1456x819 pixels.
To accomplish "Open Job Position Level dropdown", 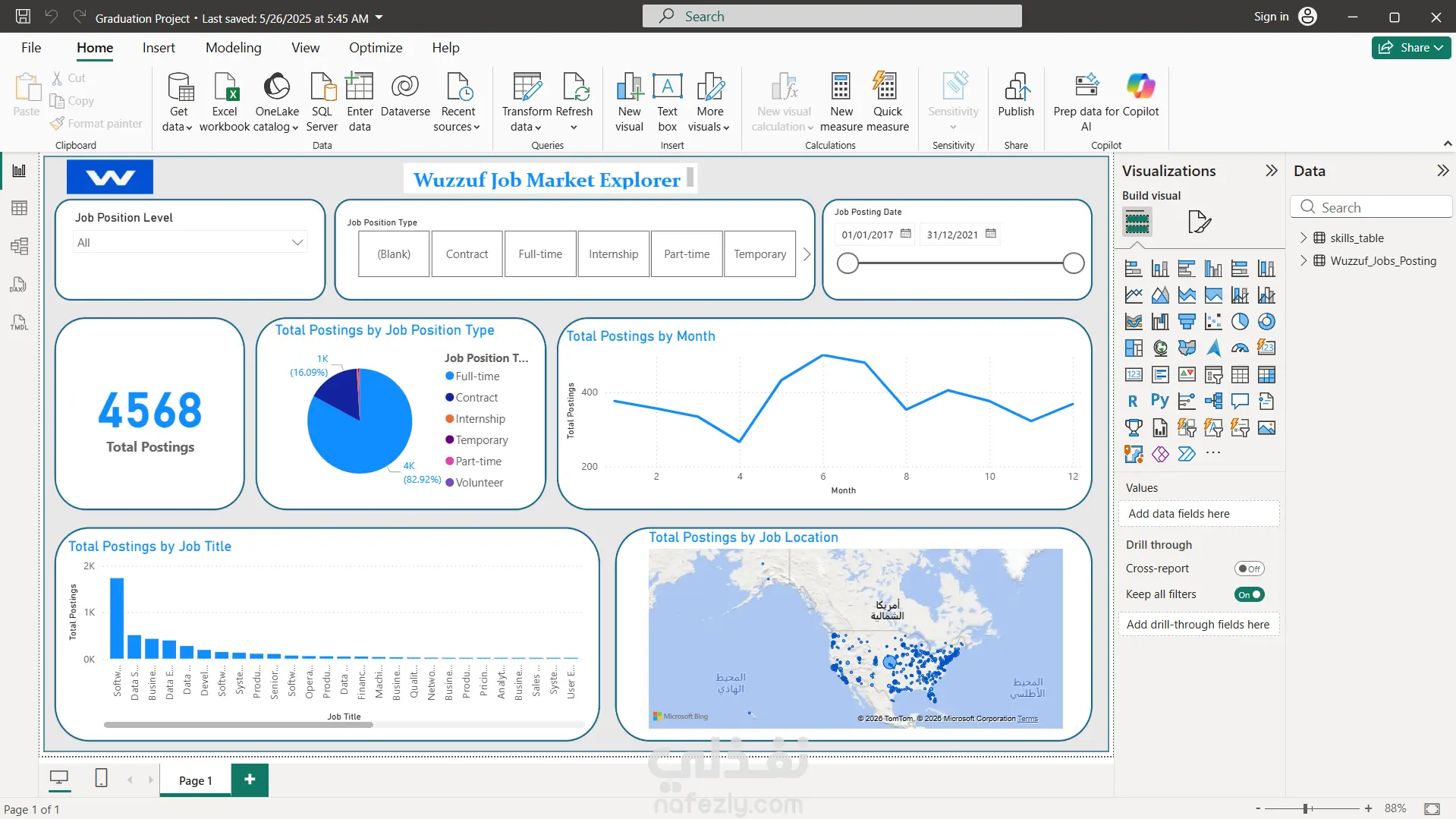I will point(190,243).
